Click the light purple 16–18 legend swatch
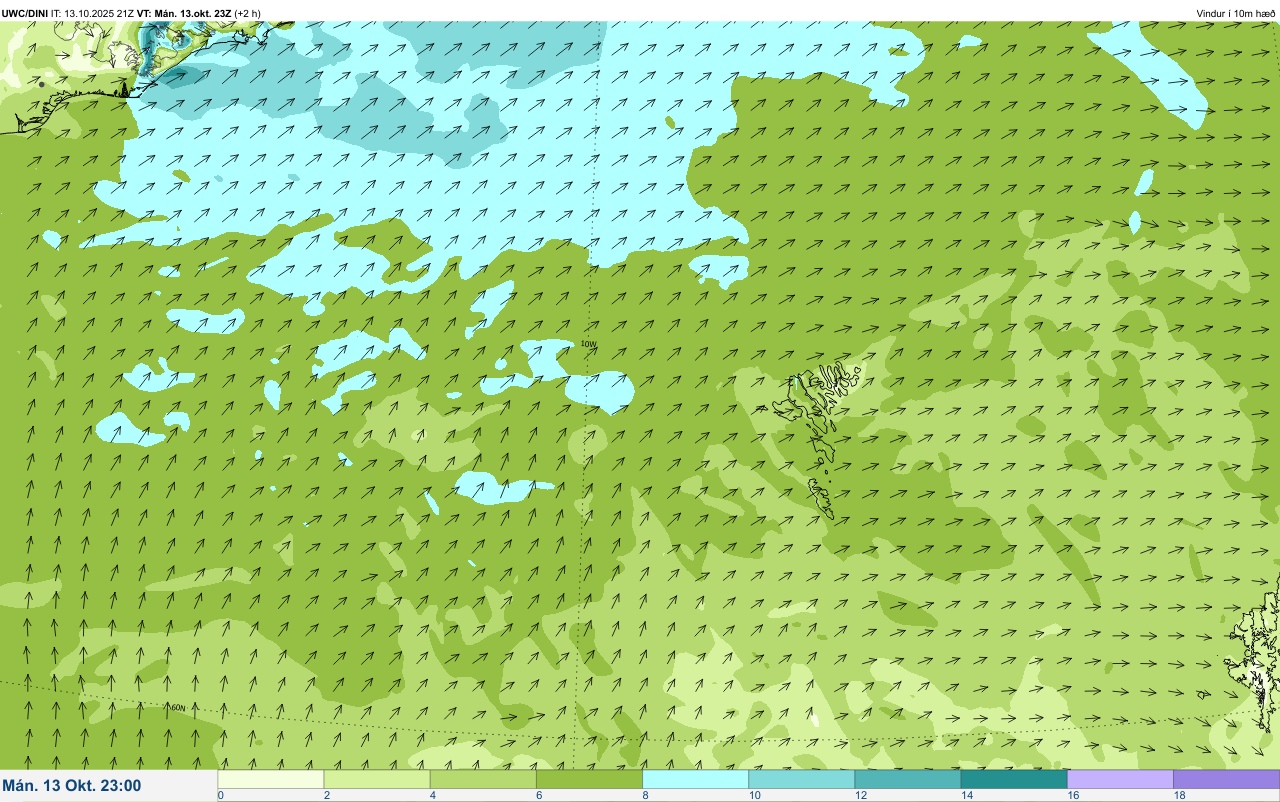The height and width of the screenshot is (802, 1280). (x=1120, y=779)
